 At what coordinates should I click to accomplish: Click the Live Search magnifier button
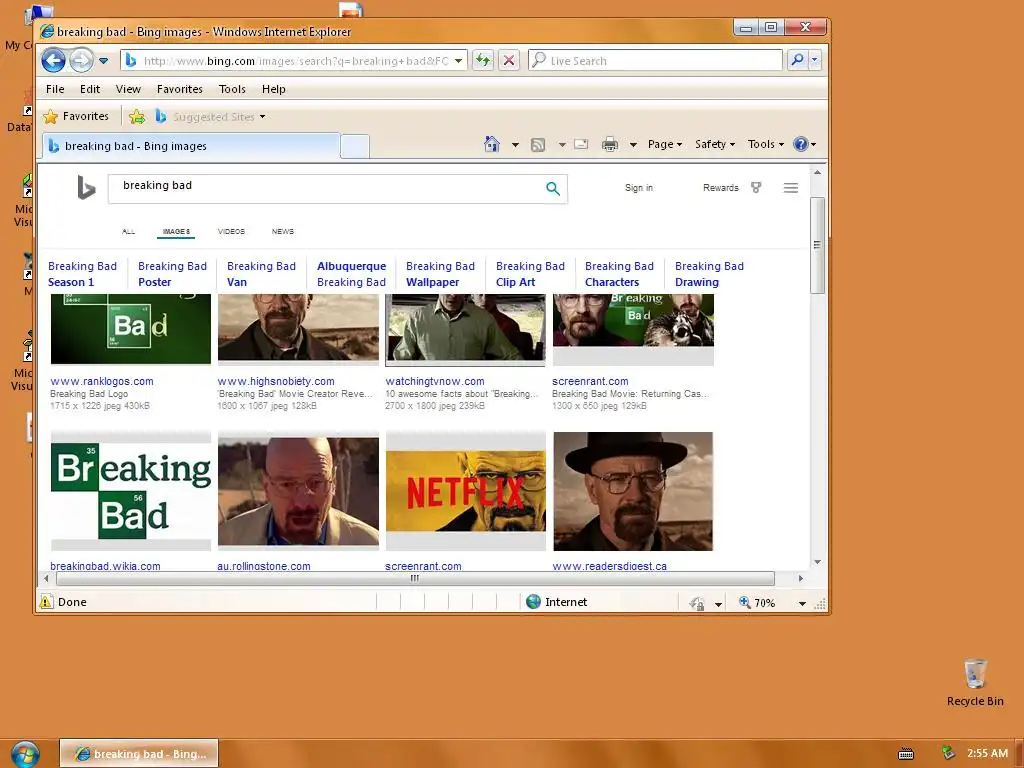(797, 60)
